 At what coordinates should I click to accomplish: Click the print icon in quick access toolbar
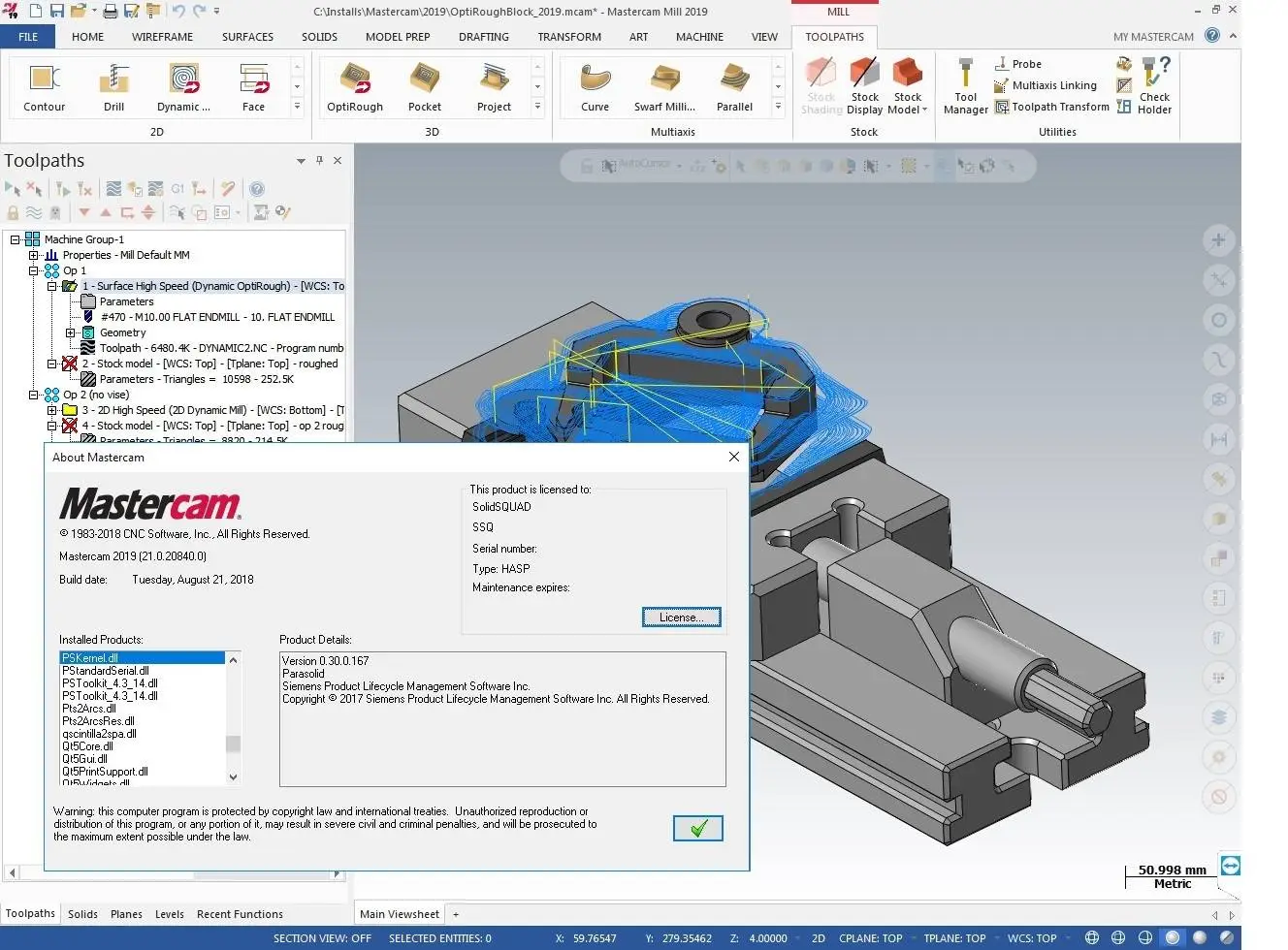pos(111,12)
